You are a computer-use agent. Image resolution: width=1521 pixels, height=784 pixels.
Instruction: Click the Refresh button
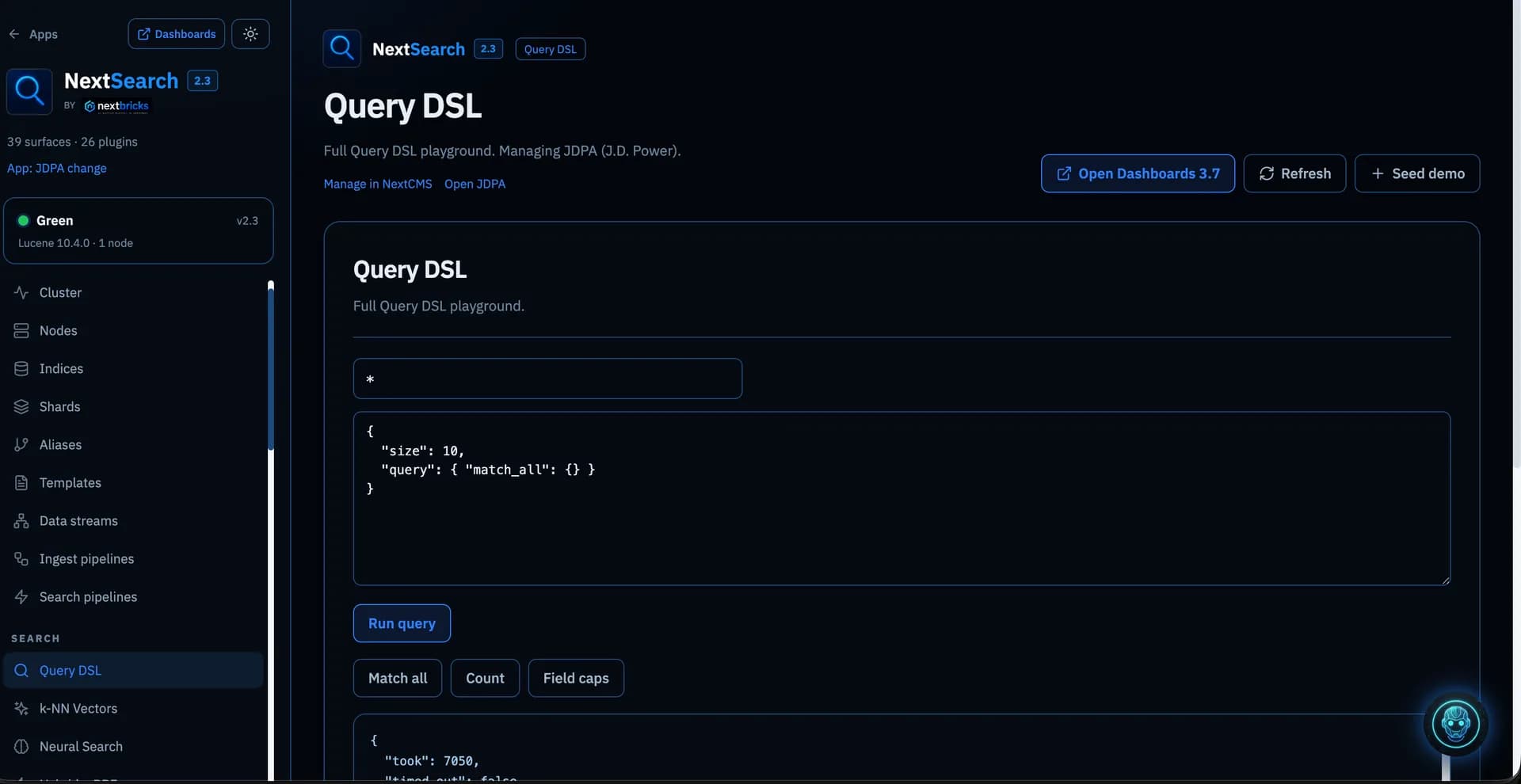pos(1294,173)
